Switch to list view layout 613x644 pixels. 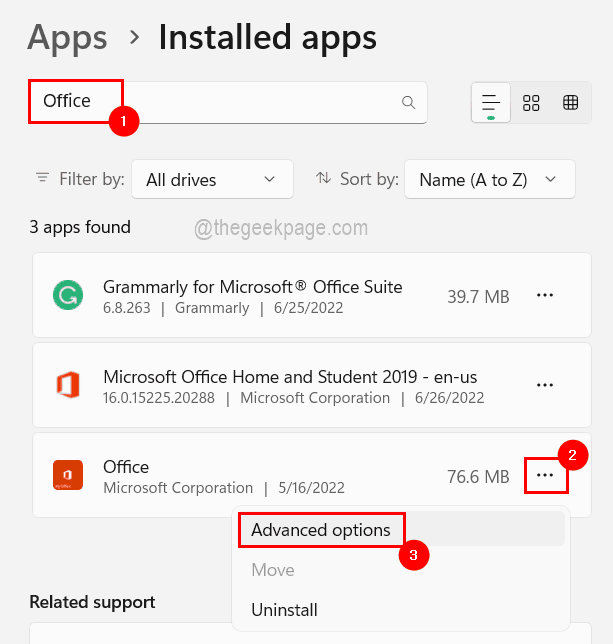point(491,103)
